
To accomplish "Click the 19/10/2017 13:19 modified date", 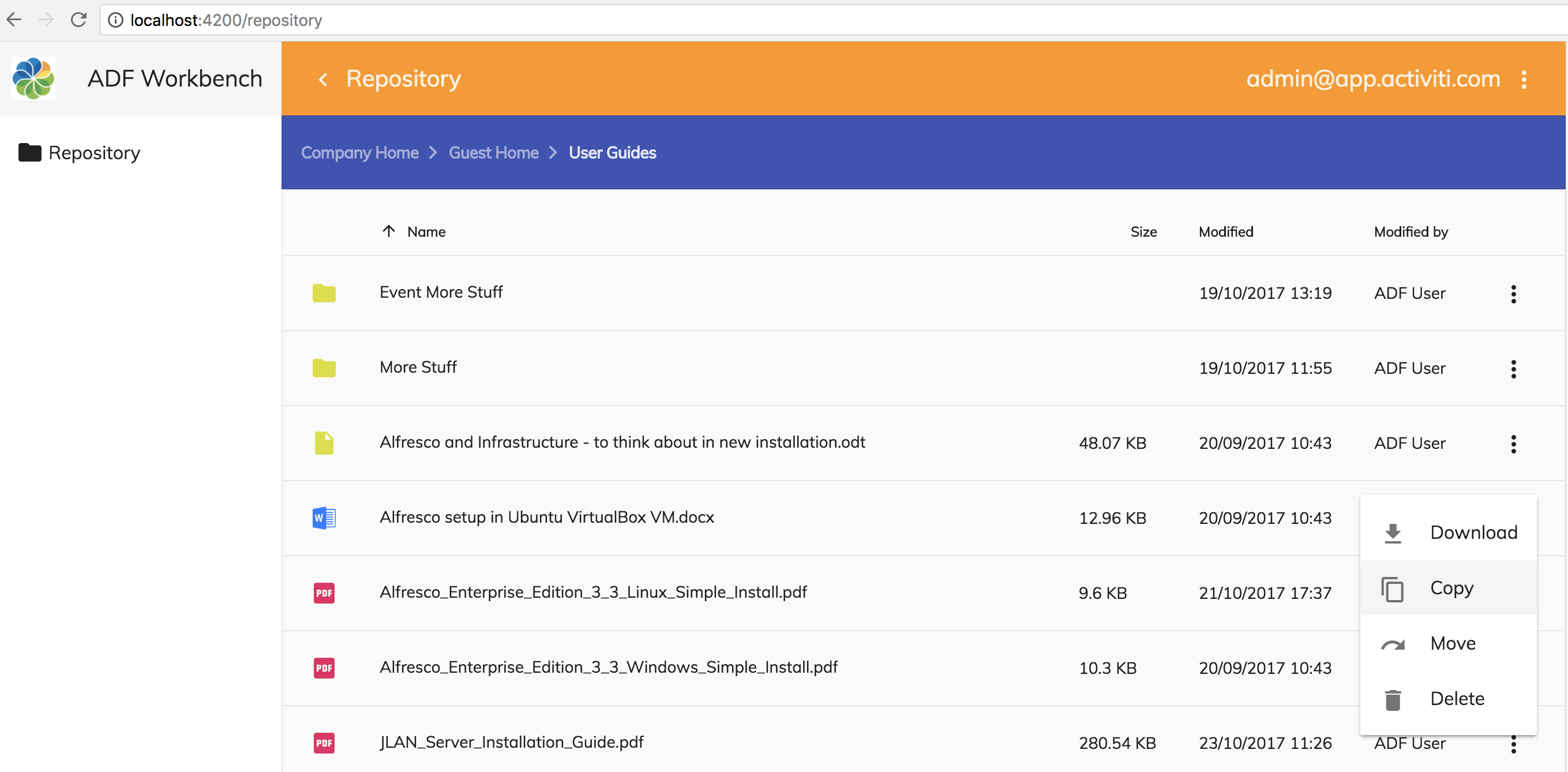I will click(x=1266, y=293).
